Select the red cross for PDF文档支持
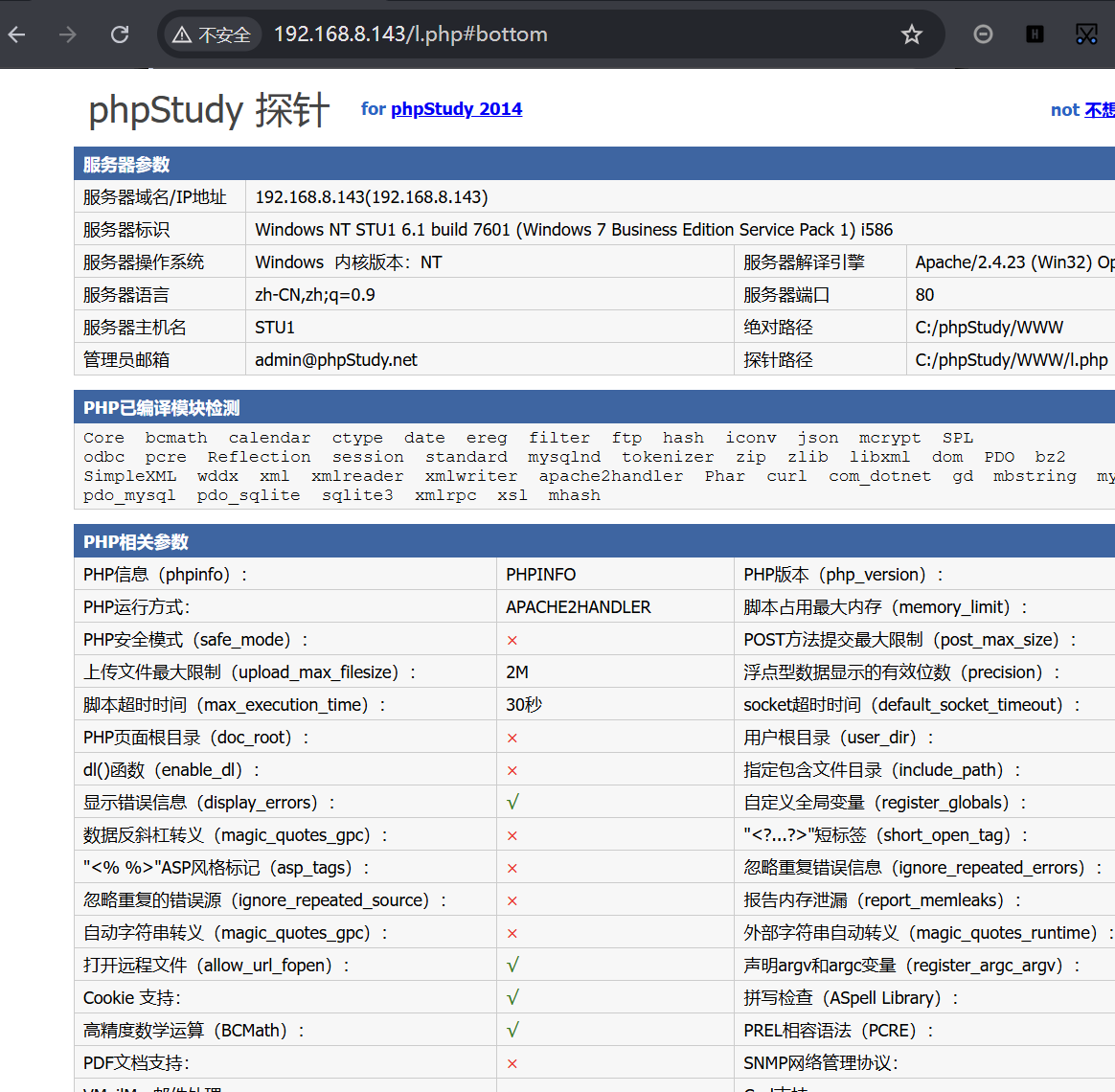The width and height of the screenshot is (1115, 1092). pyautogui.click(x=512, y=1063)
